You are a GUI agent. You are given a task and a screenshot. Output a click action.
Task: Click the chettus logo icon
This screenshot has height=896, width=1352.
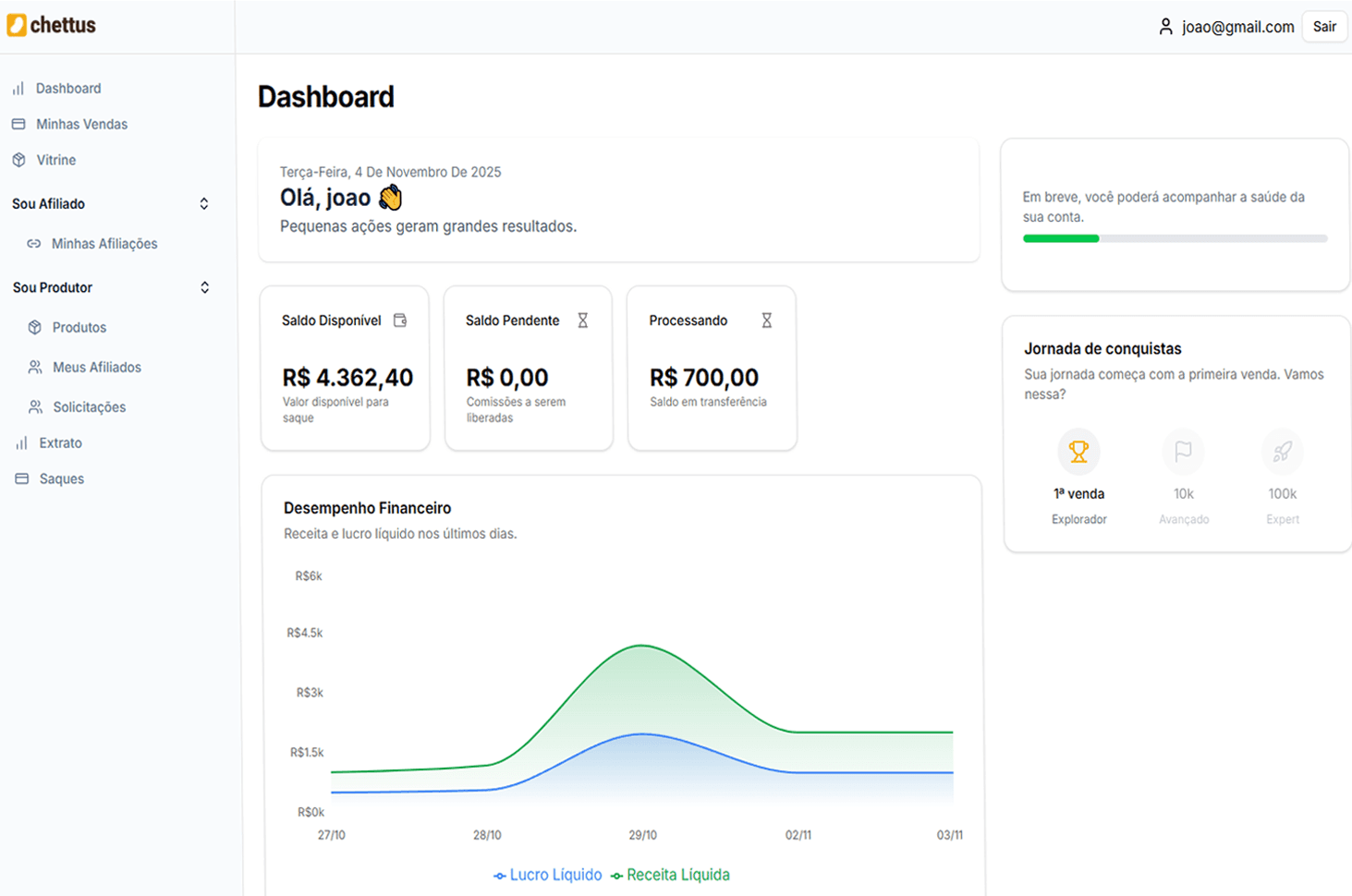pos(16,25)
